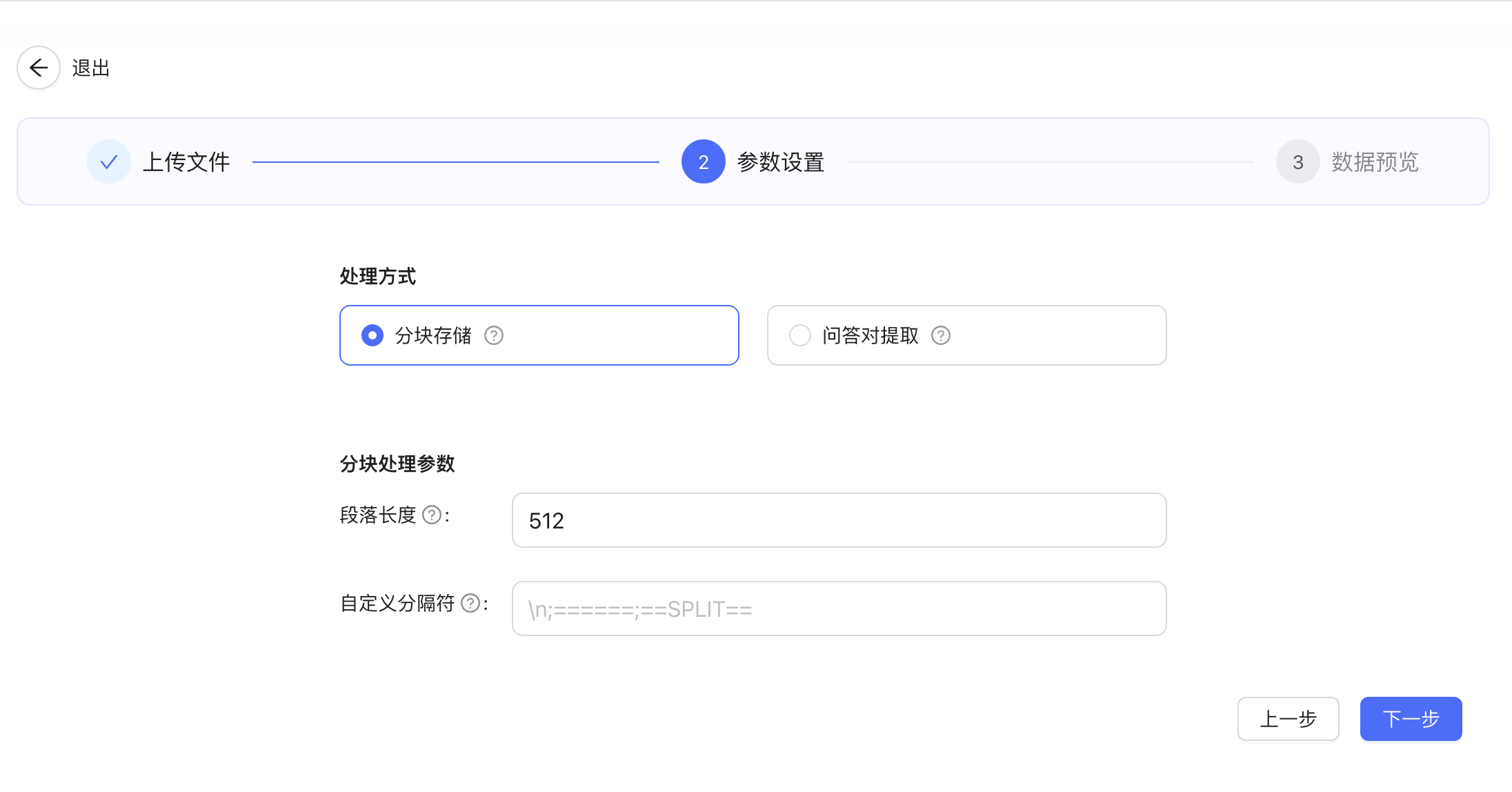Click the checkmark icon for 上传文件 step

(x=109, y=162)
